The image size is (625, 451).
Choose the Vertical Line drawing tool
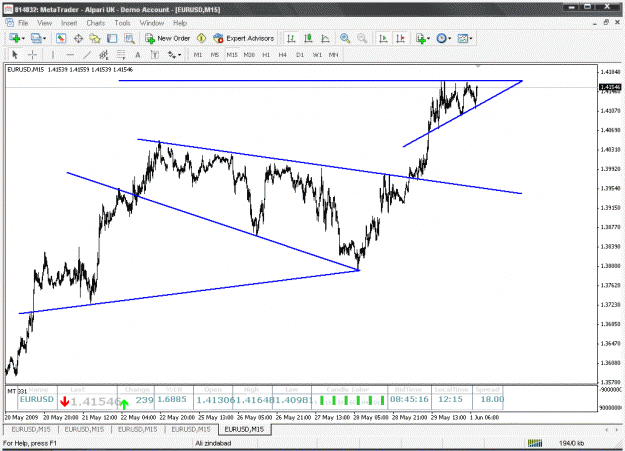53,55
